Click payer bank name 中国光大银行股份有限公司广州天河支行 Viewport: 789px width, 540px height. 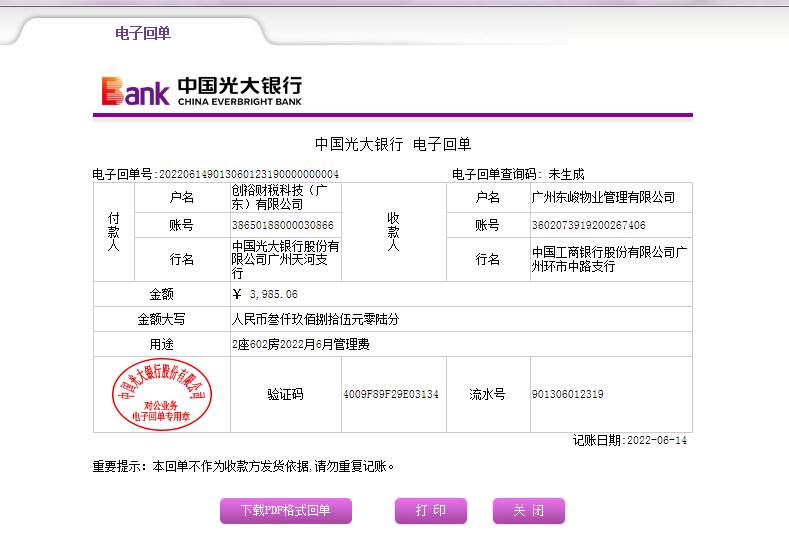(x=285, y=259)
